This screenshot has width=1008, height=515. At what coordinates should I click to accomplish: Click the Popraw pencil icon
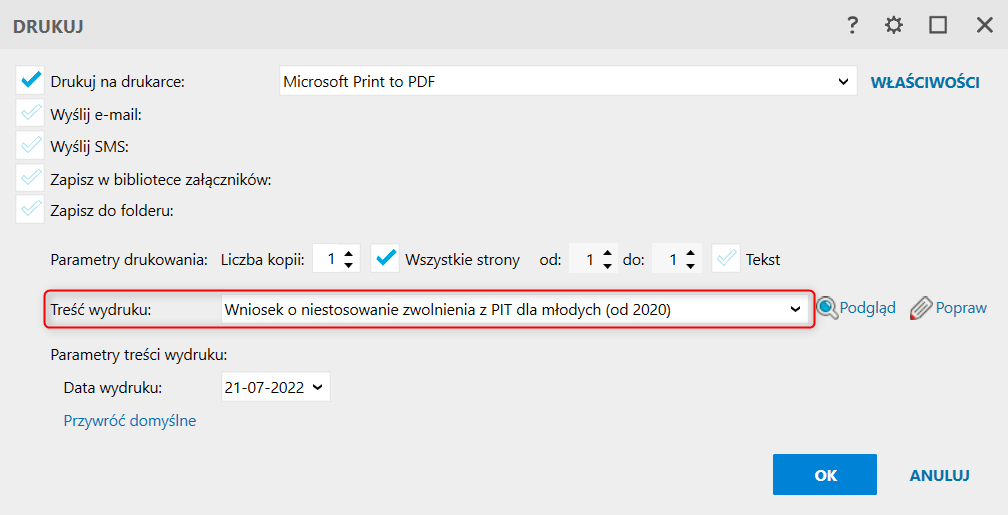pyautogui.click(x=921, y=309)
